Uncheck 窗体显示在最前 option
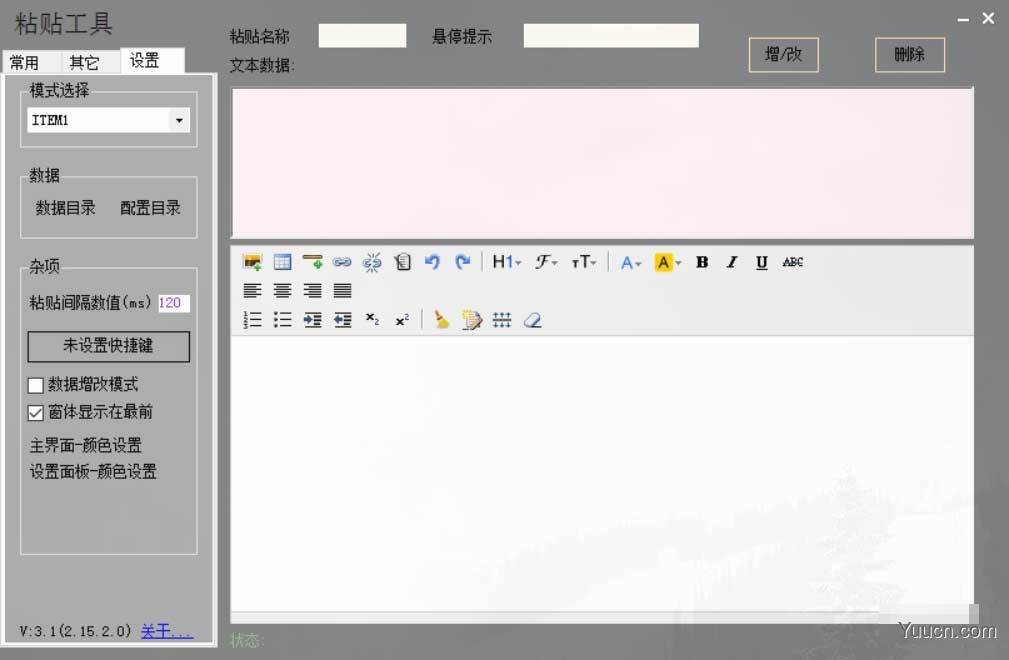Image resolution: width=1009 pixels, height=660 pixels. (36, 412)
